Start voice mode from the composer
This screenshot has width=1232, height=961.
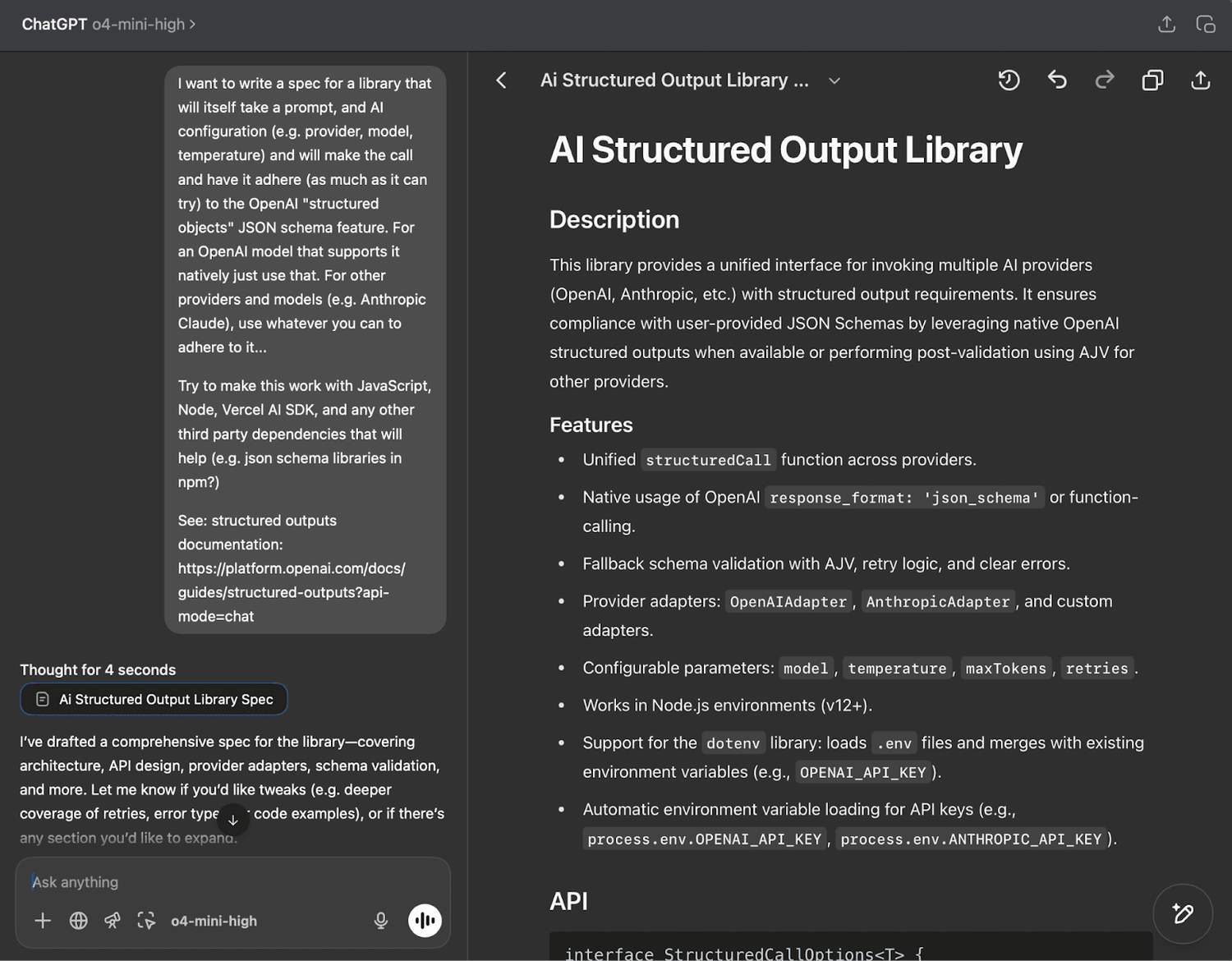[425, 921]
